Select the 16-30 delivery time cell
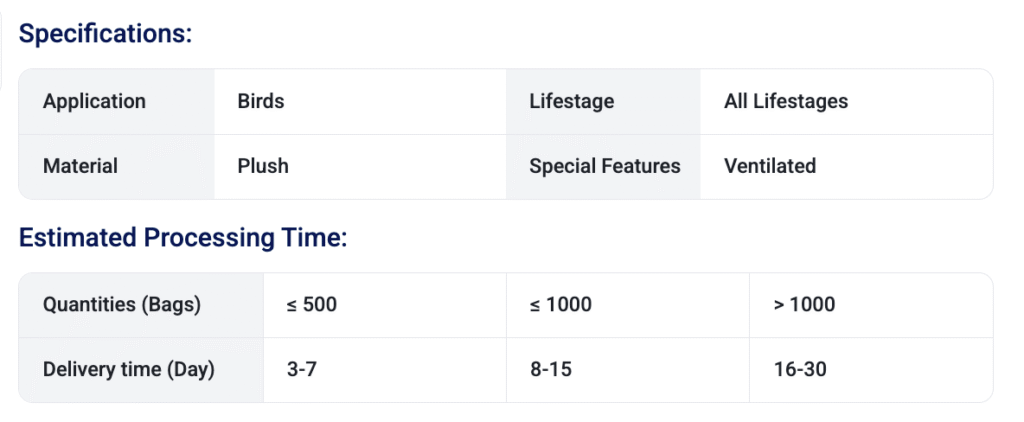 pos(799,369)
